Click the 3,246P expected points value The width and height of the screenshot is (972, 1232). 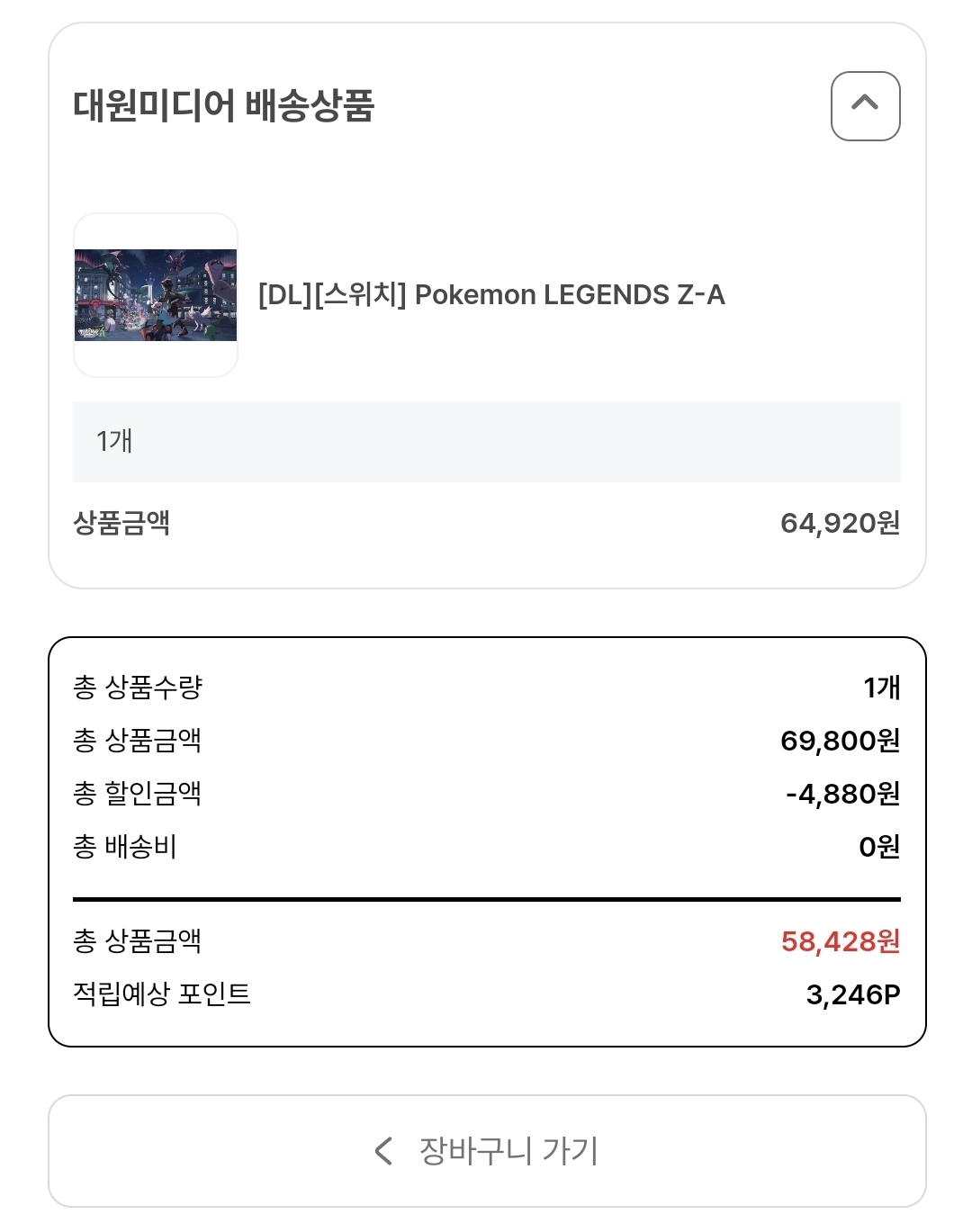click(852, 994)
